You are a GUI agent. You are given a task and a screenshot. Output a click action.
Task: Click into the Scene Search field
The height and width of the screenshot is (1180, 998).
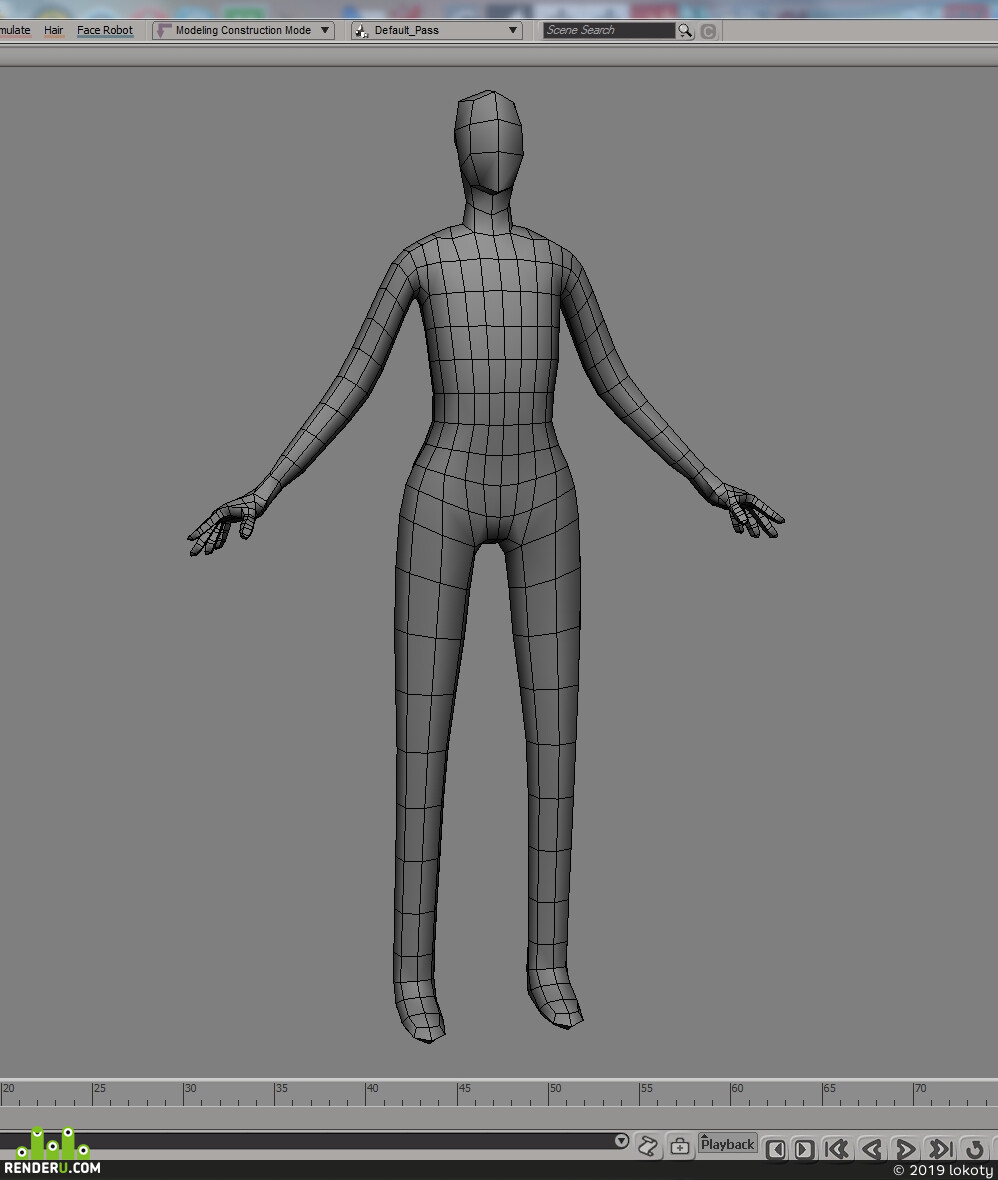point(609,30)
